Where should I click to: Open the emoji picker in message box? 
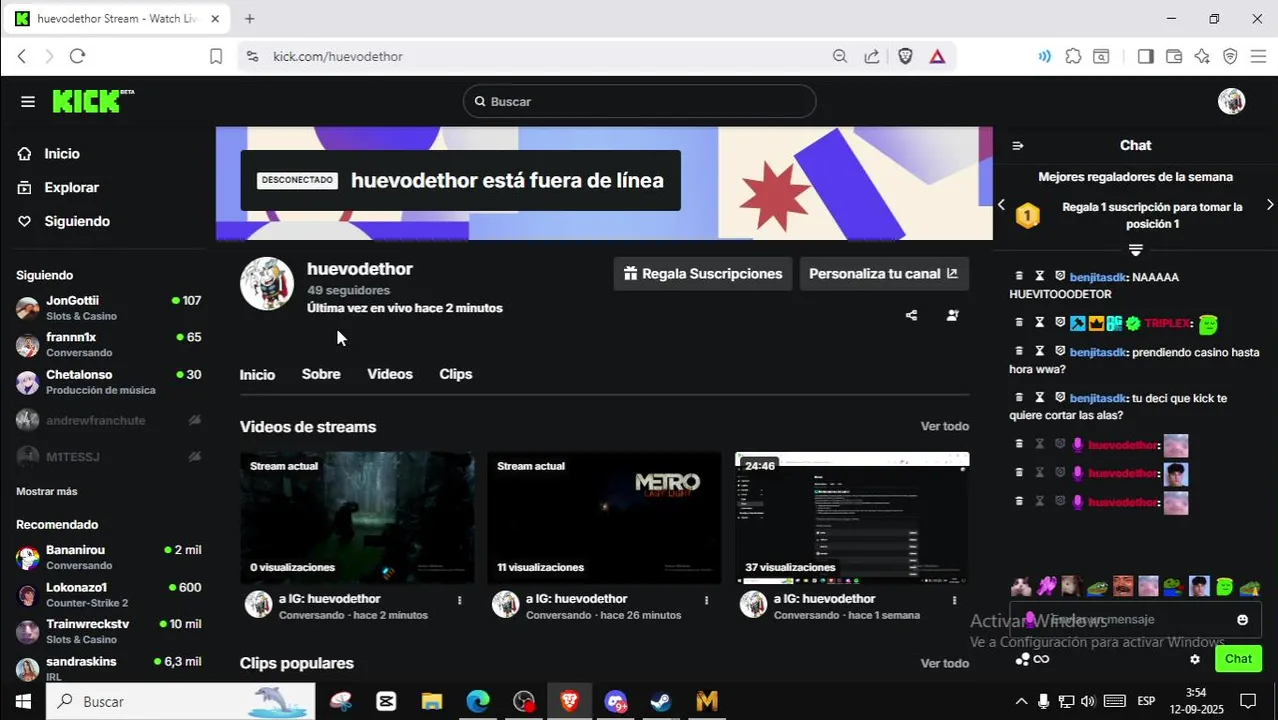pyautogui.click(x=1242, y=619)
